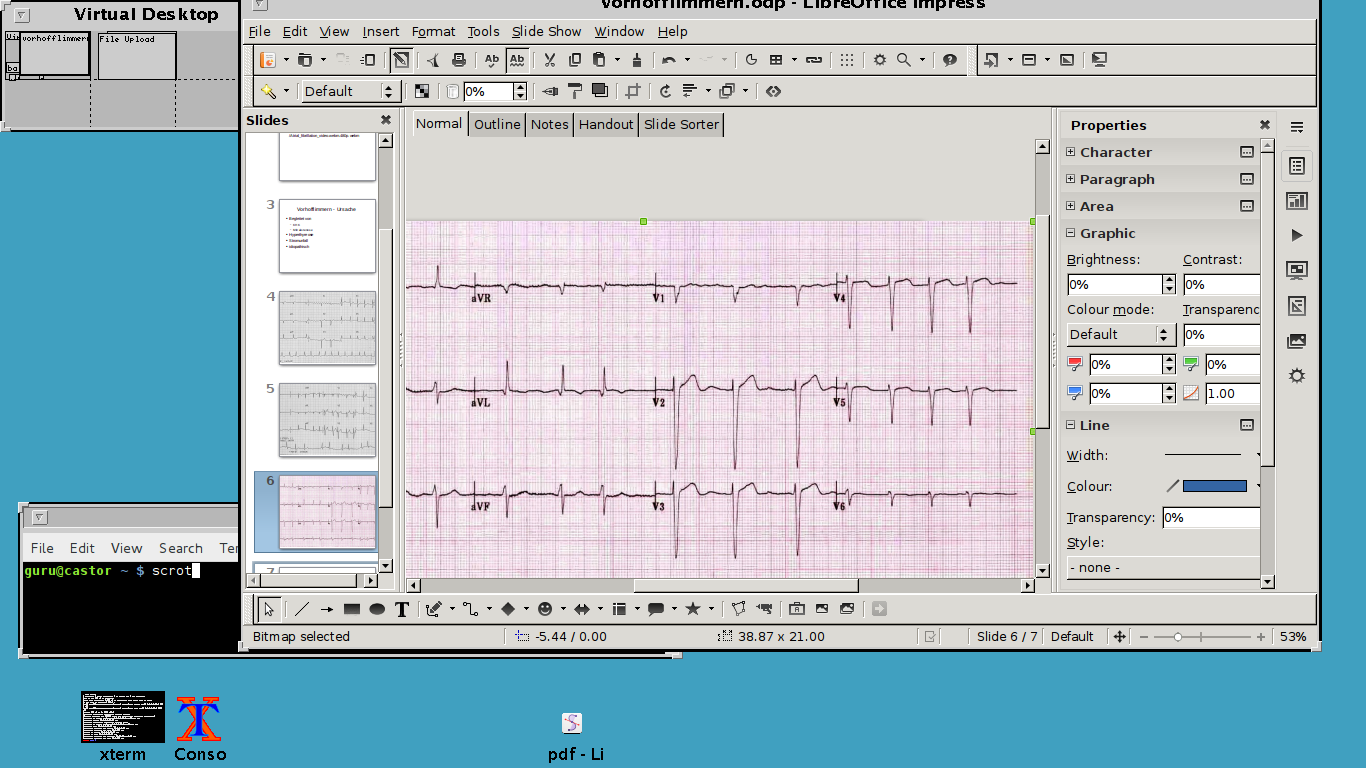1366x768 pixels.
Task: Click the Cut scissors icon
Action: [550, 60]
